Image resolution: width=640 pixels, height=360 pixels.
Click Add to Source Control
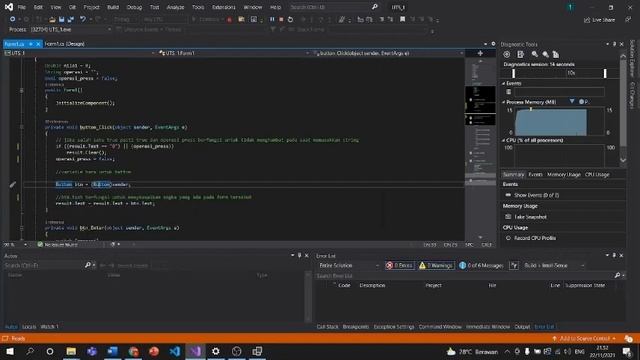pyautogui.click(x=584, y=338)
